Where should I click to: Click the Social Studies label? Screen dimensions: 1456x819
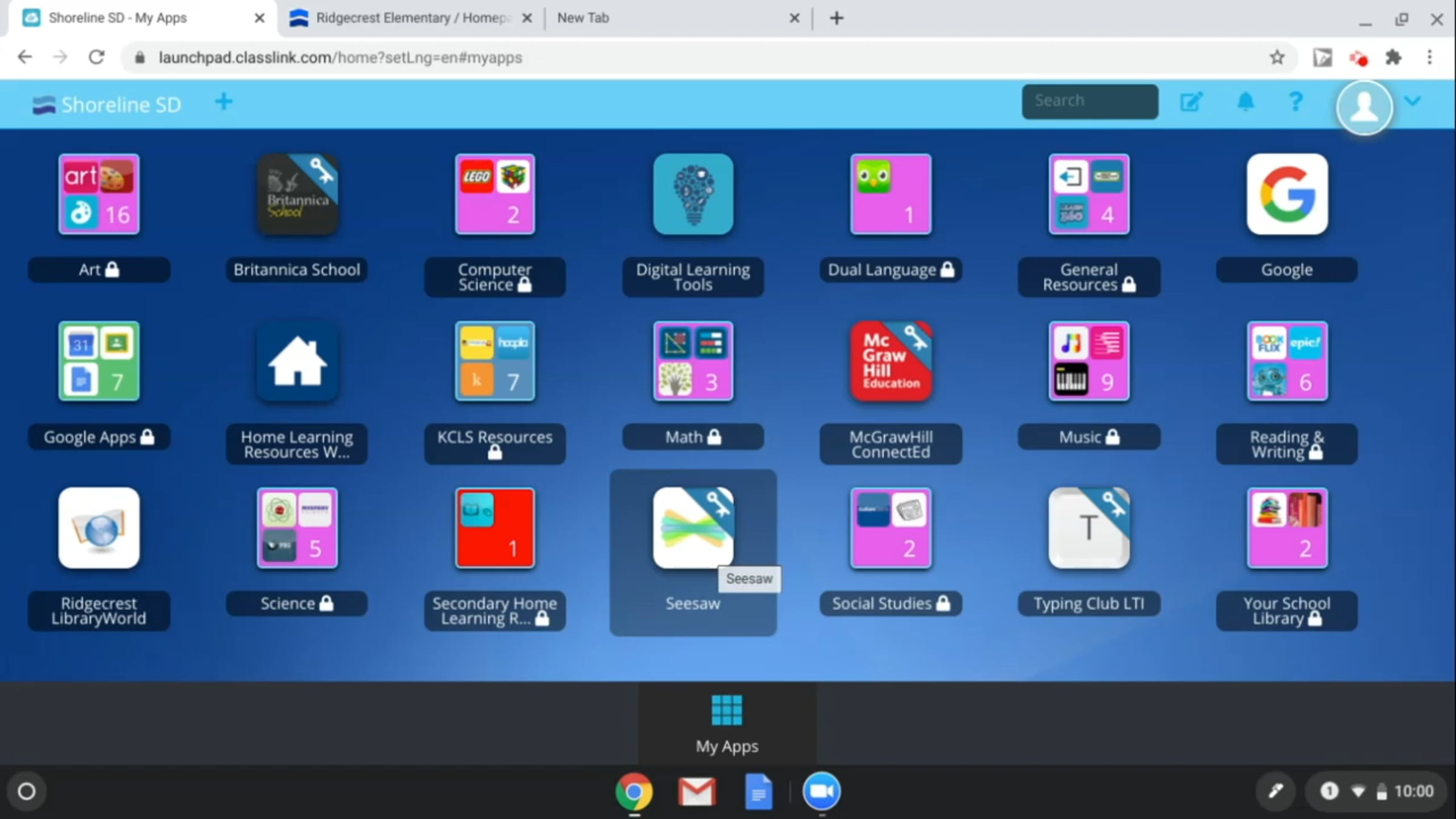click(x=891, y=604)
